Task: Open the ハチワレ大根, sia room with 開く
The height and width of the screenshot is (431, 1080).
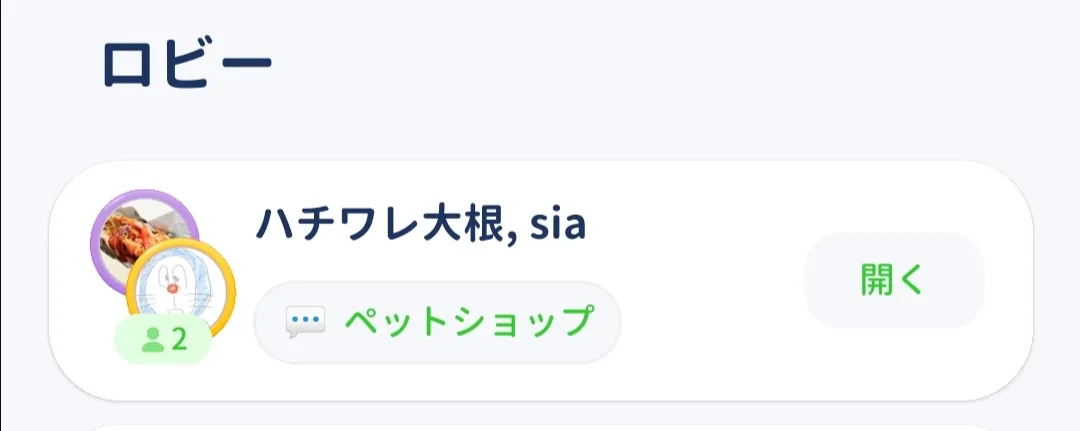Action: pyautogui.click(x=894, y=280)
